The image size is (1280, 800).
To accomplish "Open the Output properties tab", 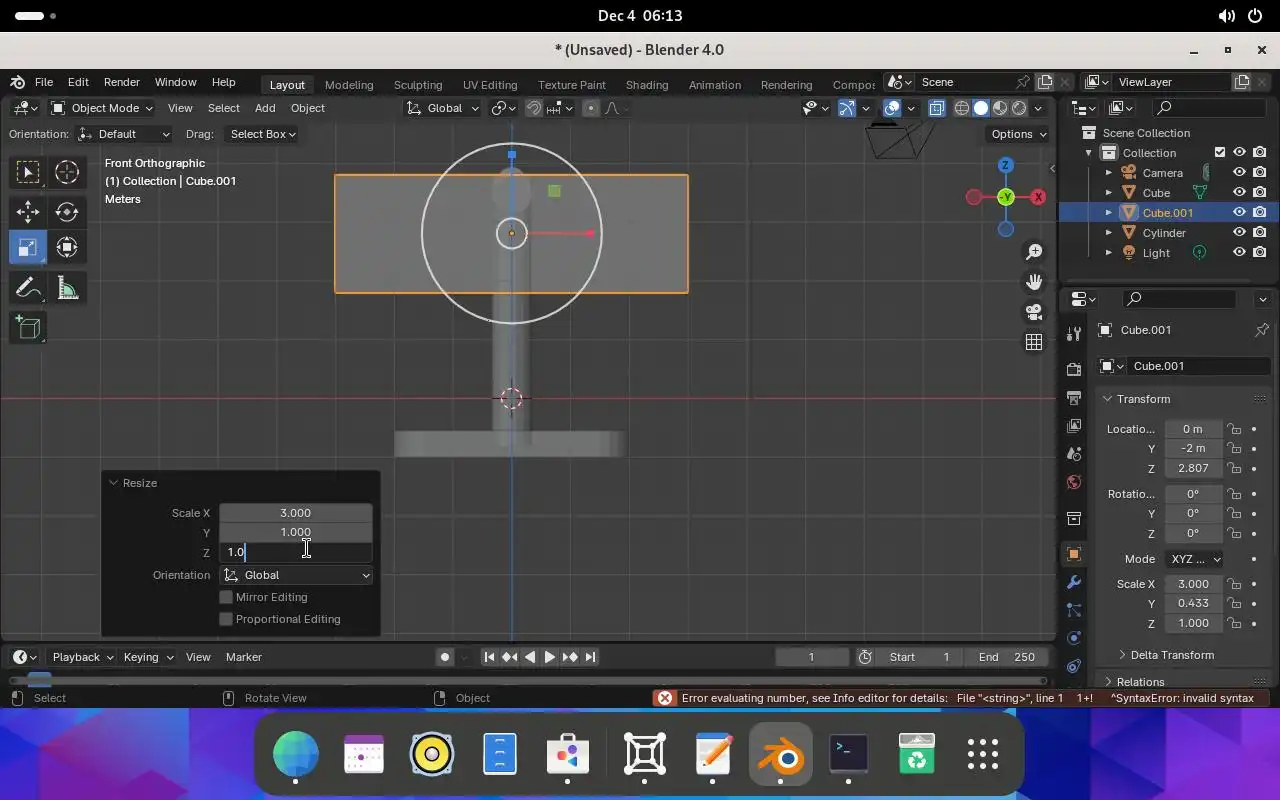I will (x=1074, y=398).
